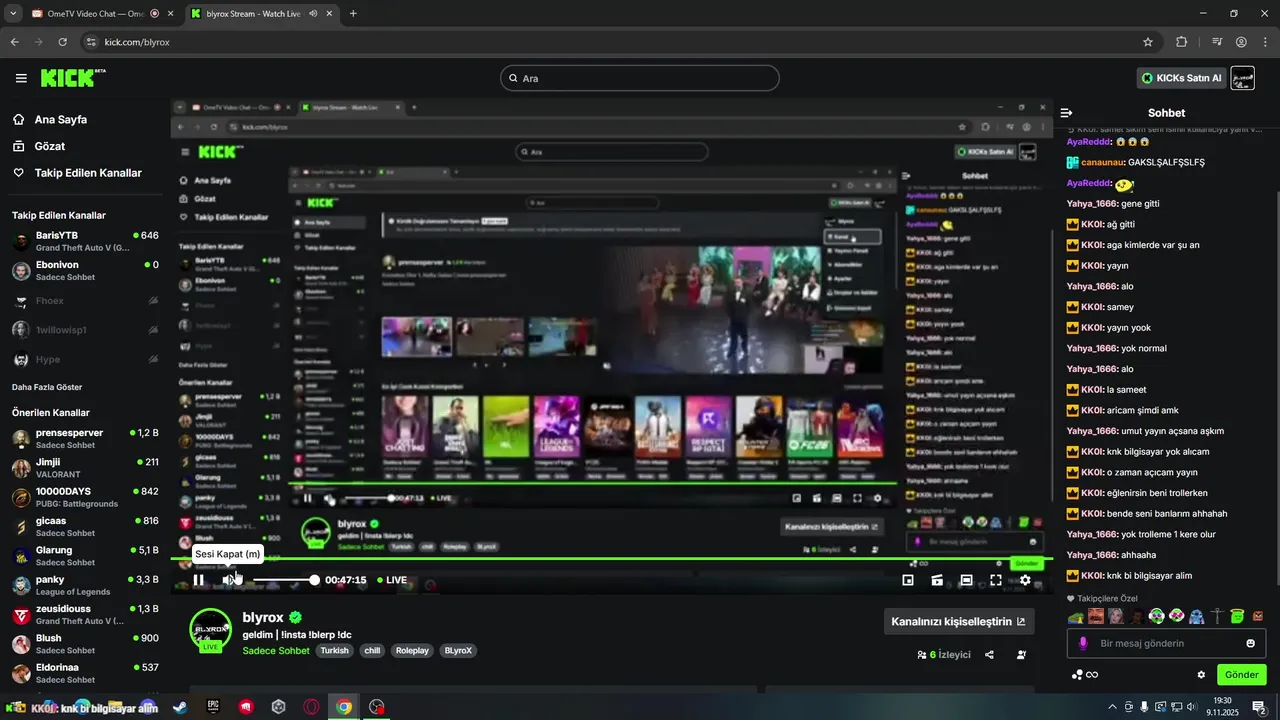Open zeusidiouss channel in sidebar

85,614
